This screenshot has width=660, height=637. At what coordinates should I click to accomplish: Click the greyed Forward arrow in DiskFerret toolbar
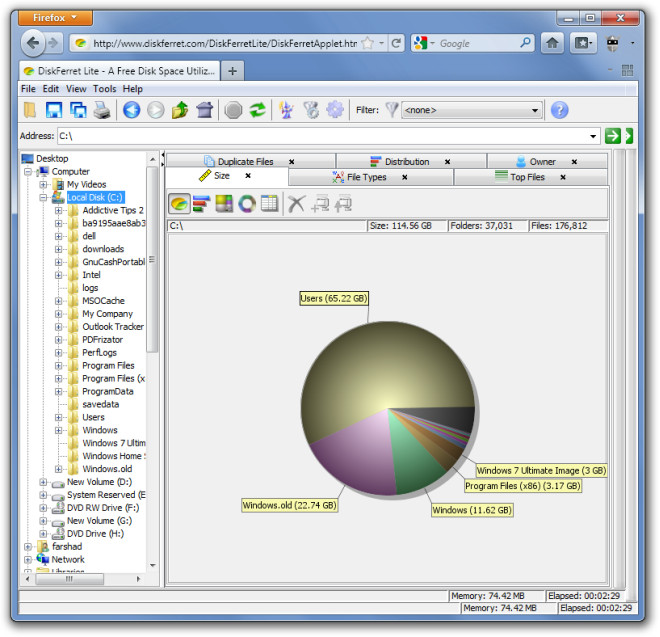click(x=156, y=110)
